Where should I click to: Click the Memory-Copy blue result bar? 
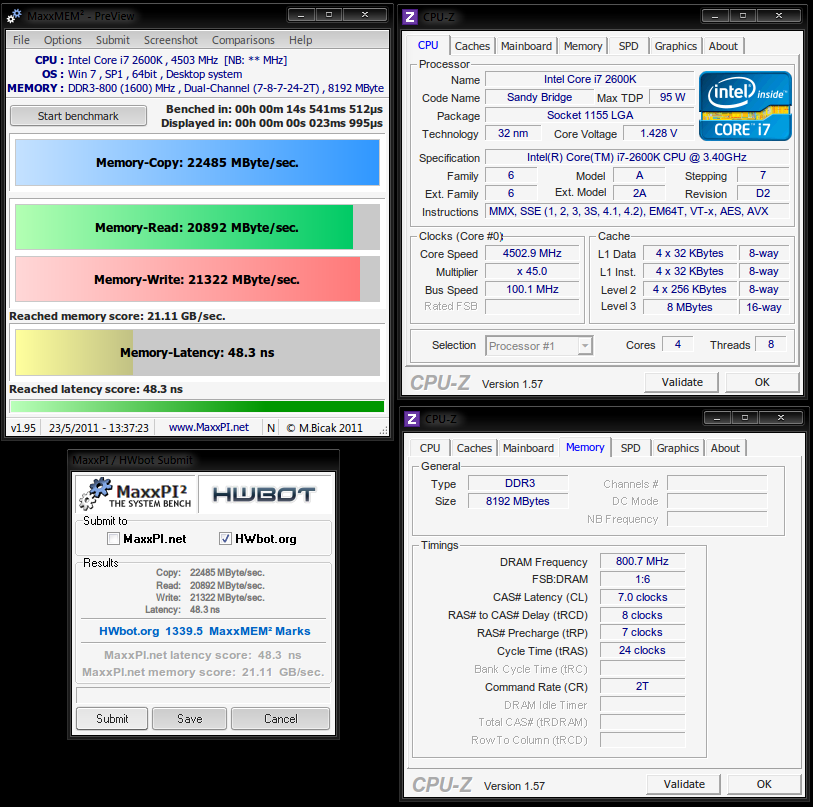pos(197,162)
